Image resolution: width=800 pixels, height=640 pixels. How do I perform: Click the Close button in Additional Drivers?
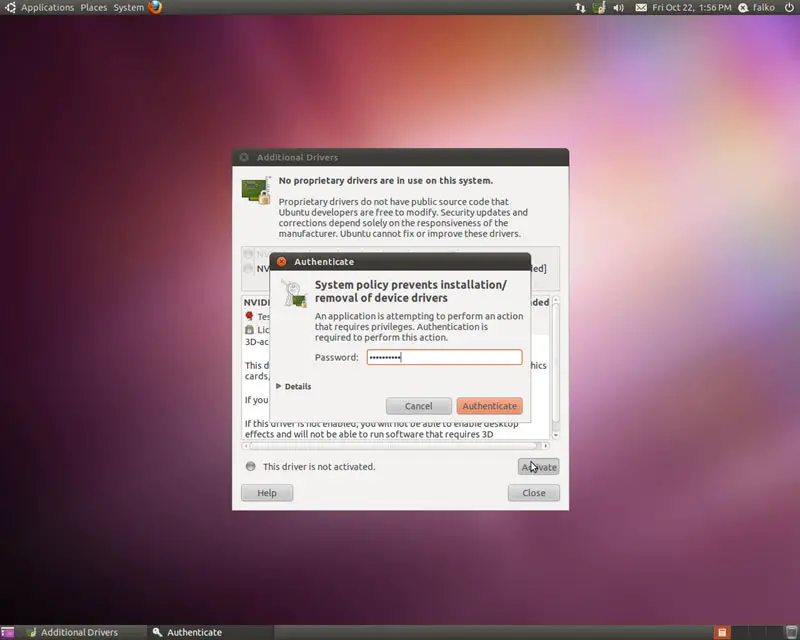(534, 493)
